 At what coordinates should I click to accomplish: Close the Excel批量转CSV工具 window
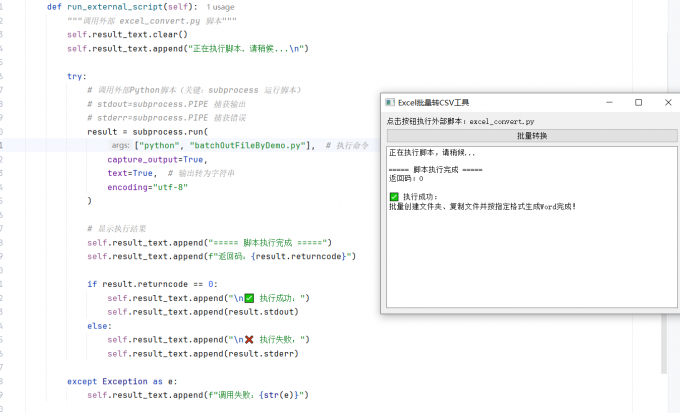[x=668, y=102]
